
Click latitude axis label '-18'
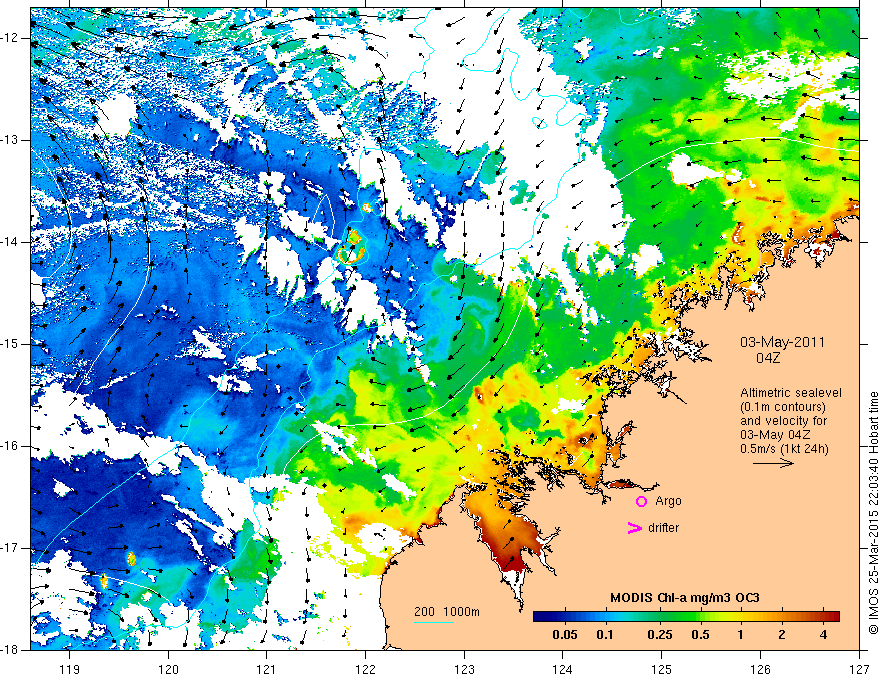click(x=10, y=649)
